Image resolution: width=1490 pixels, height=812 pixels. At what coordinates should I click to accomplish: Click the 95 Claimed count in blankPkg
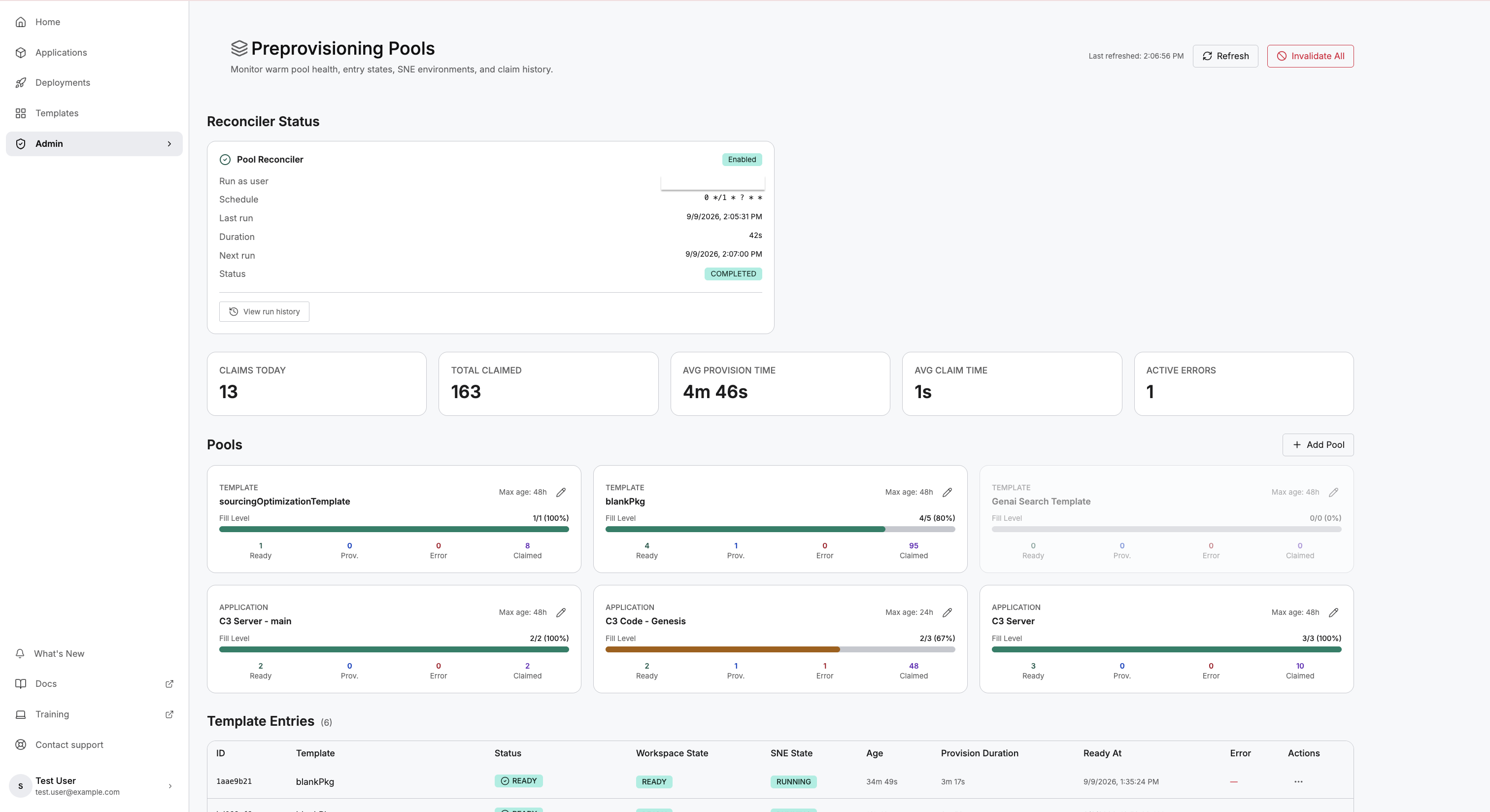click(914, 545)
